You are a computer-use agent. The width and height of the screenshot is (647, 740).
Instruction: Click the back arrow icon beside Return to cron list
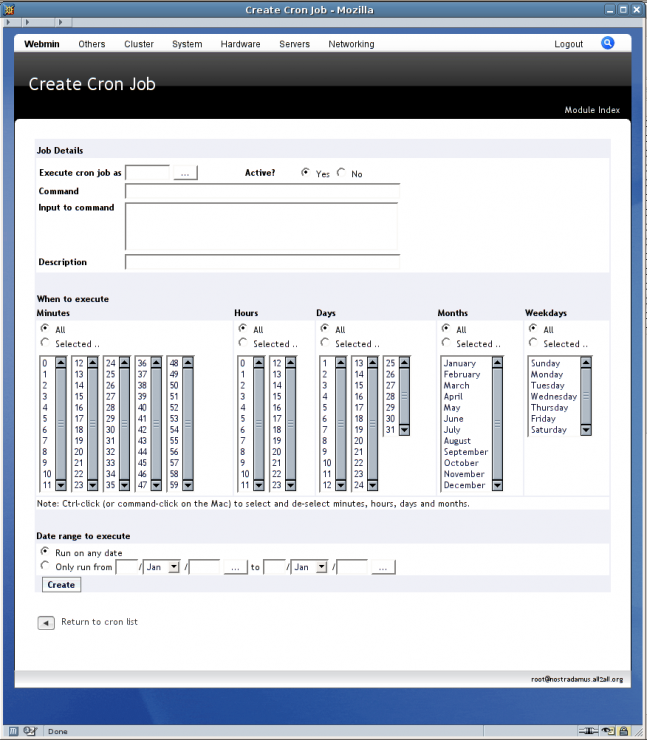(x=46, y=623)
